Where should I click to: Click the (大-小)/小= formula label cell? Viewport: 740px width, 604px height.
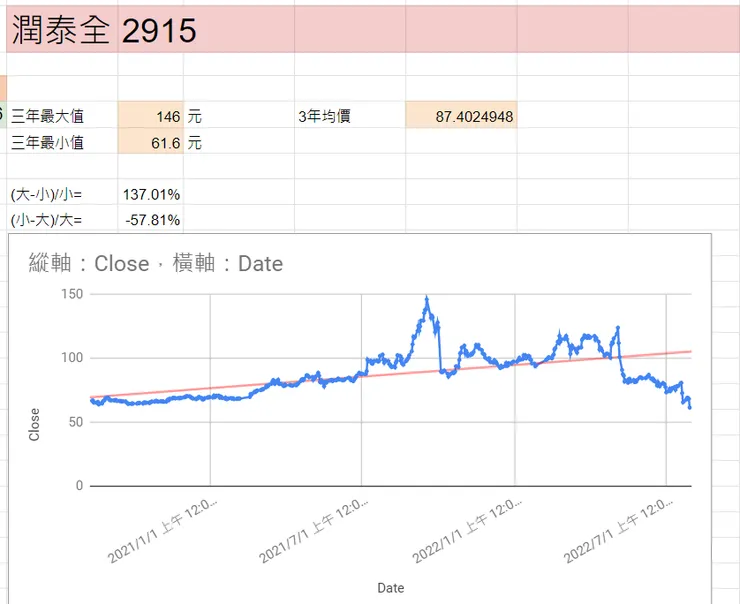click(46, 193)
